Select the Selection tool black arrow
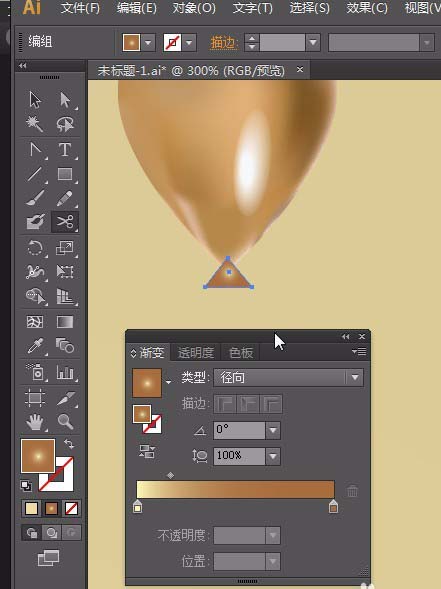Image resolution: width=441 pixels, height=589 pixels. [x=35, y=100]
